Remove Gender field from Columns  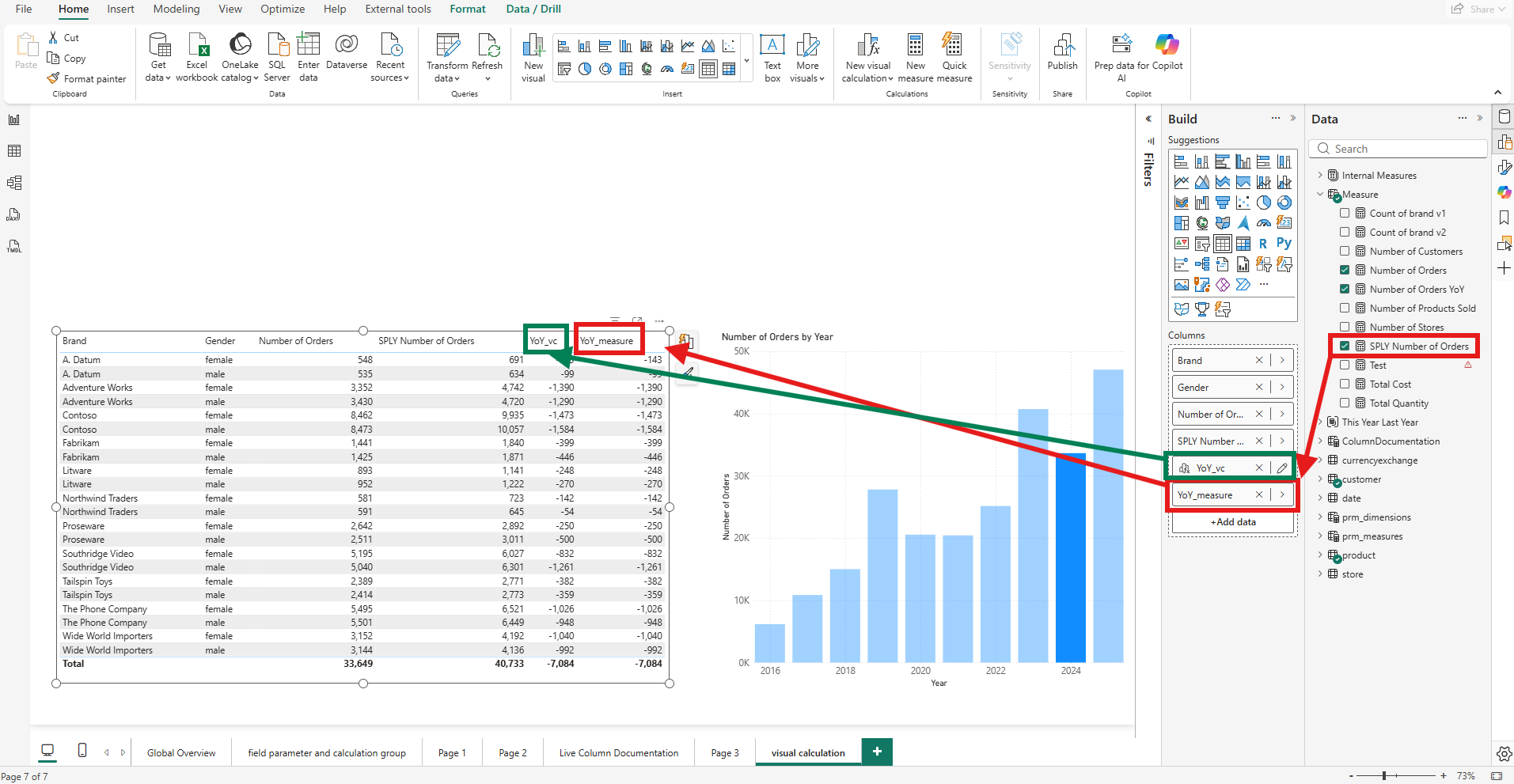(x=1259, y=387)
